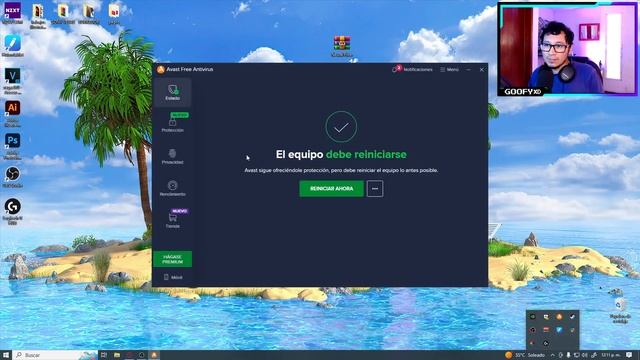Open Task View on the taskbar
Viewport: 640px width, 360px height.
104,355
